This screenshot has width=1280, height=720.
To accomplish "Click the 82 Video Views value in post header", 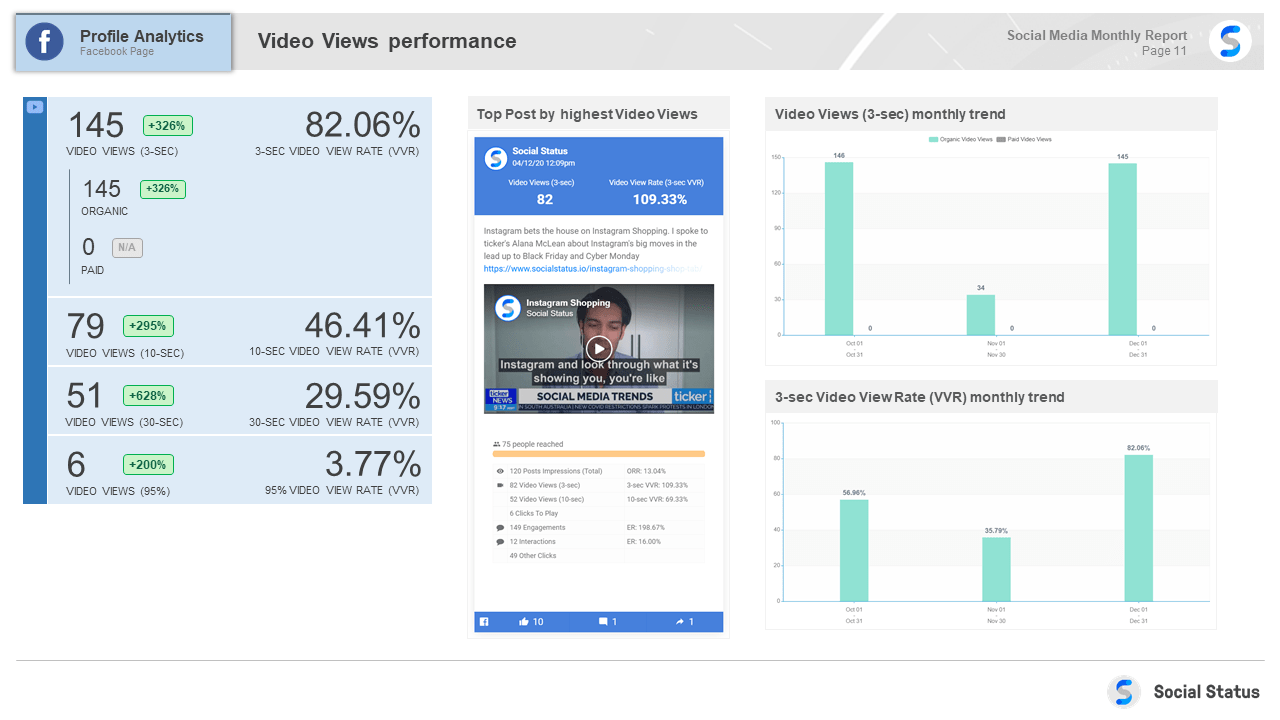I will [545, 199].
